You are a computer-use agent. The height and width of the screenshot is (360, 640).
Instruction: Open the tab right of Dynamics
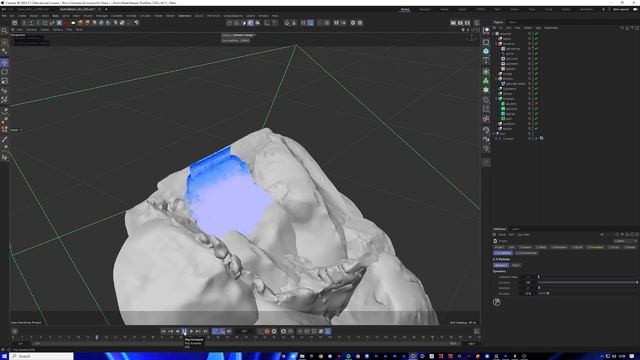(x=516, y=265)
